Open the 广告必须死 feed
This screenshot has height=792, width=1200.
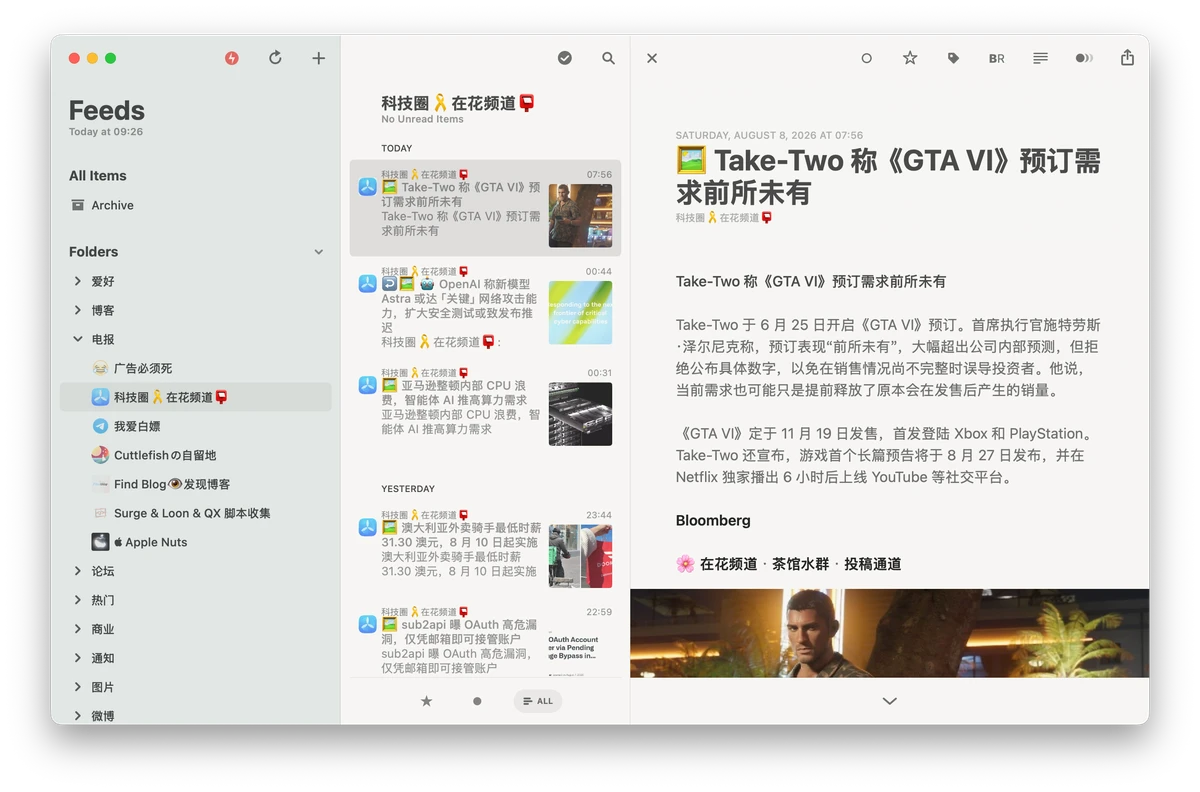click(x=195, y=368)
